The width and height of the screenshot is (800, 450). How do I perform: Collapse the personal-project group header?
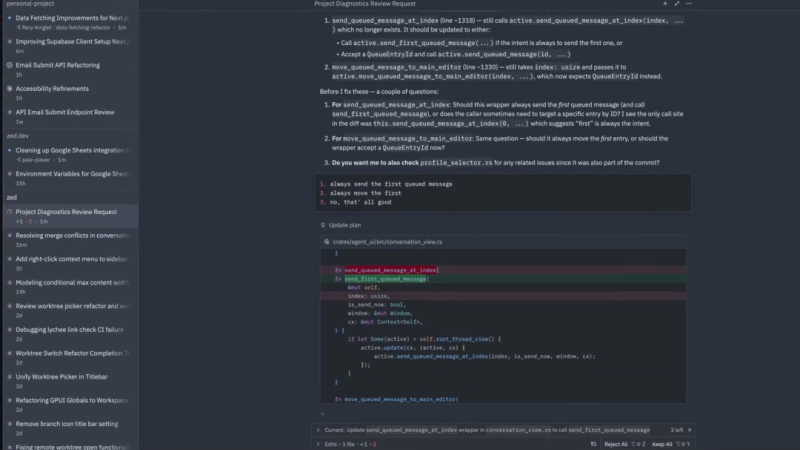coord(30,4)
